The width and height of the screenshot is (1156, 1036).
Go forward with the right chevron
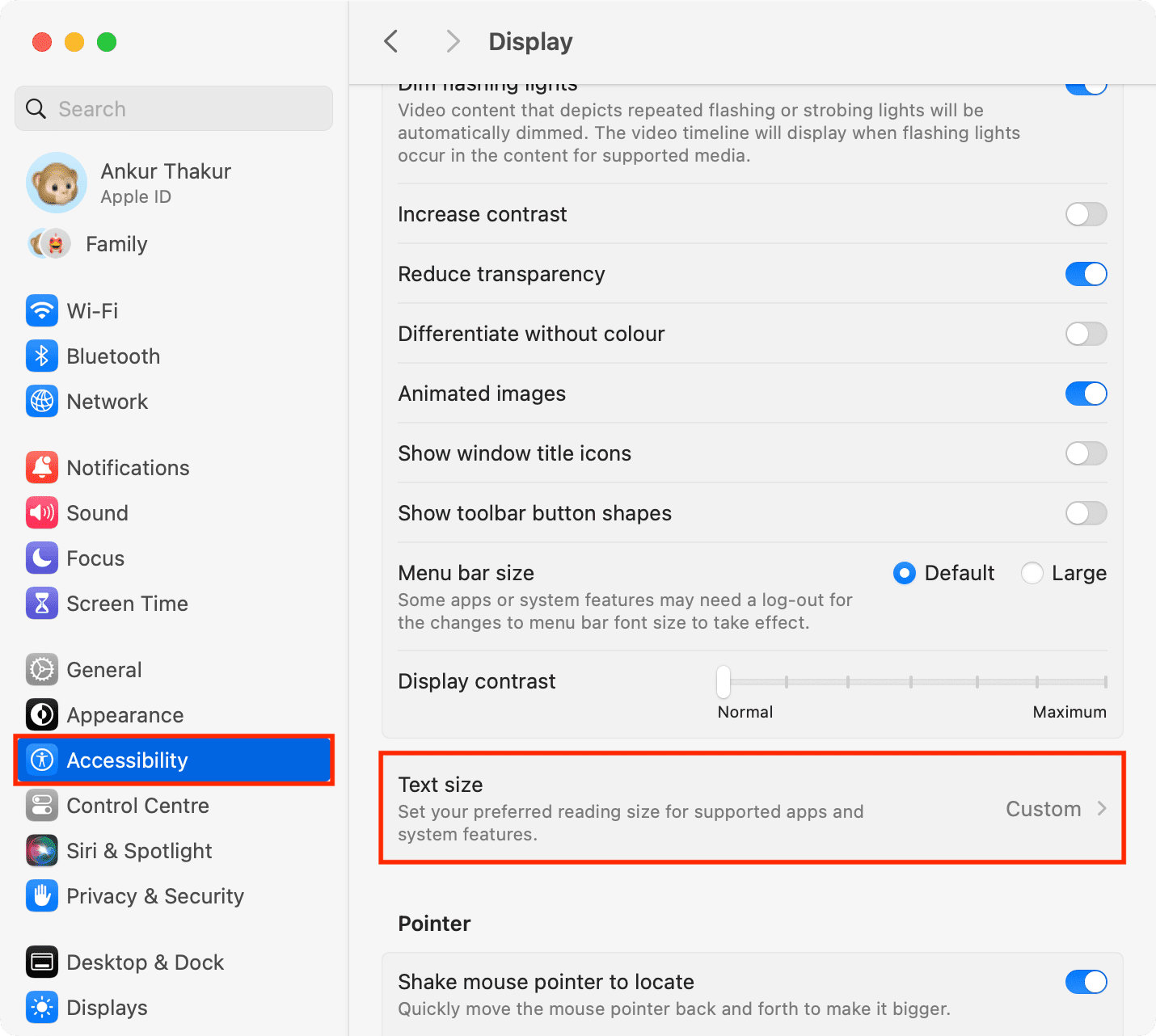point(453,41)
